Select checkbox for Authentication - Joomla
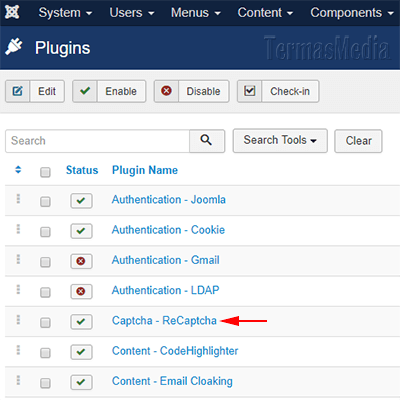Image resolution: width=400 pixels, height=400 pixels. pos(45,201)
